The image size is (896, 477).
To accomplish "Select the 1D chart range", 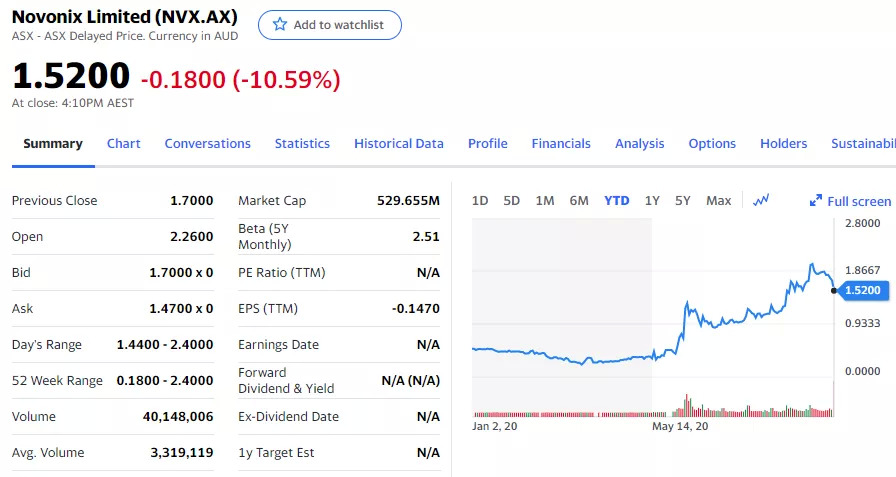I will pyautogui.click(x=480, y=200).
